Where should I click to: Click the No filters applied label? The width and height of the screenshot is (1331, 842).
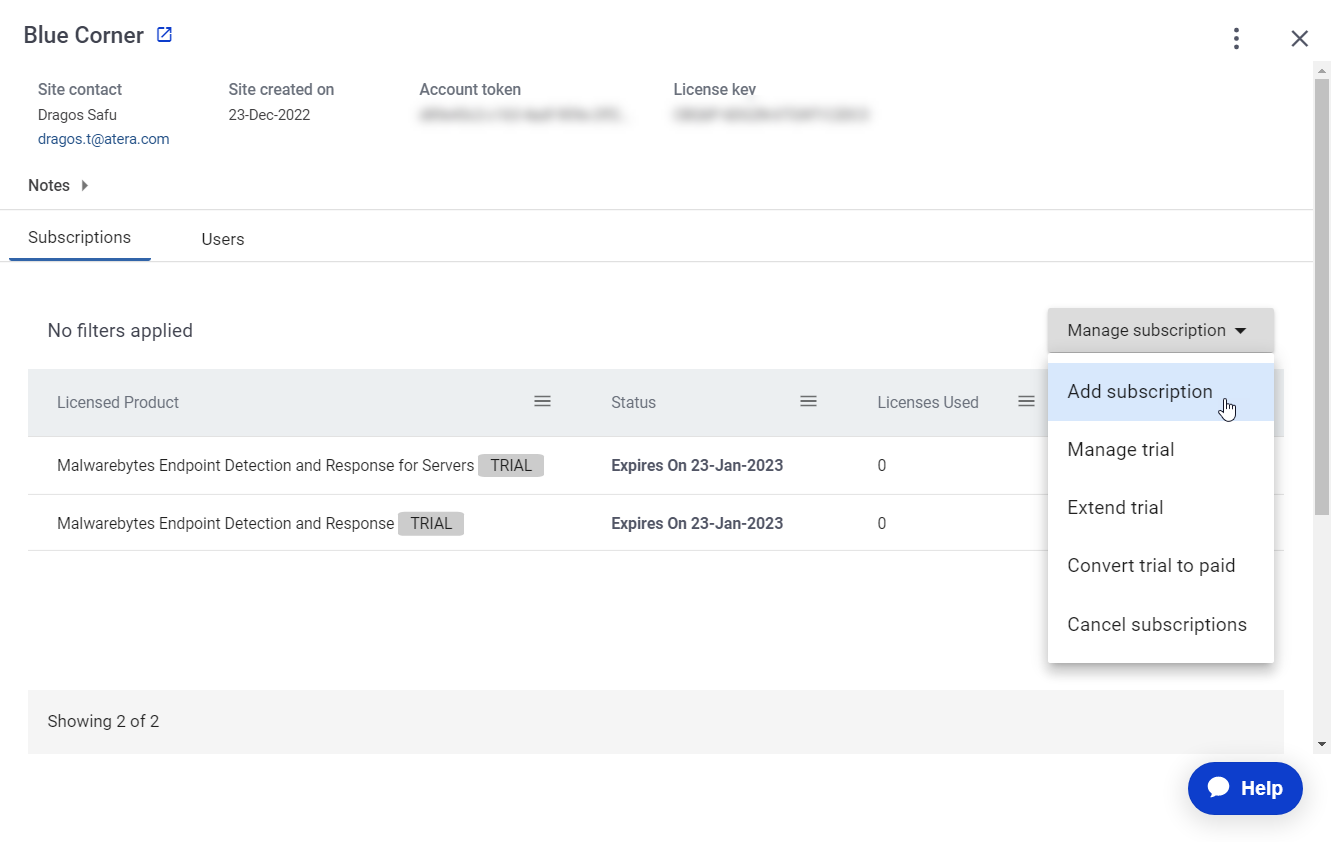(120, 330)
